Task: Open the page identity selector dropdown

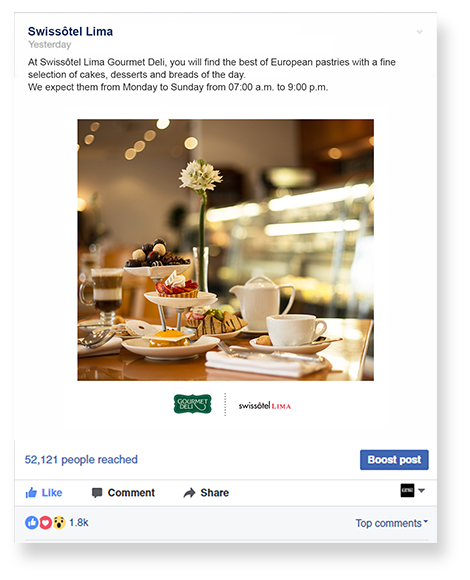Action: (422, 490)
